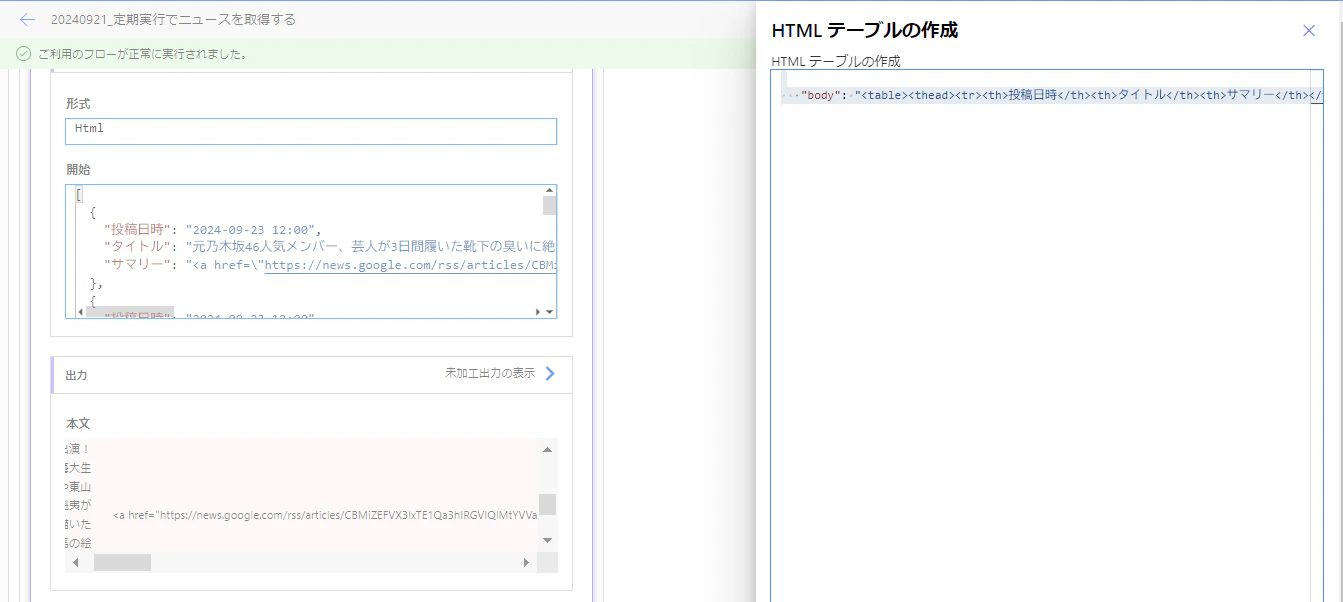Viewport: 1343px width, 602px height.
Task: Click the 投稿日時 value 2024-09-23 12:00
Action: tap(251, 229)
